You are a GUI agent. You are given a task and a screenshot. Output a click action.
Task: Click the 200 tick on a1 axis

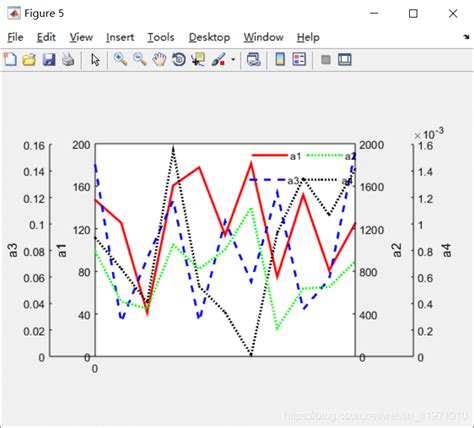coord(81,145)
